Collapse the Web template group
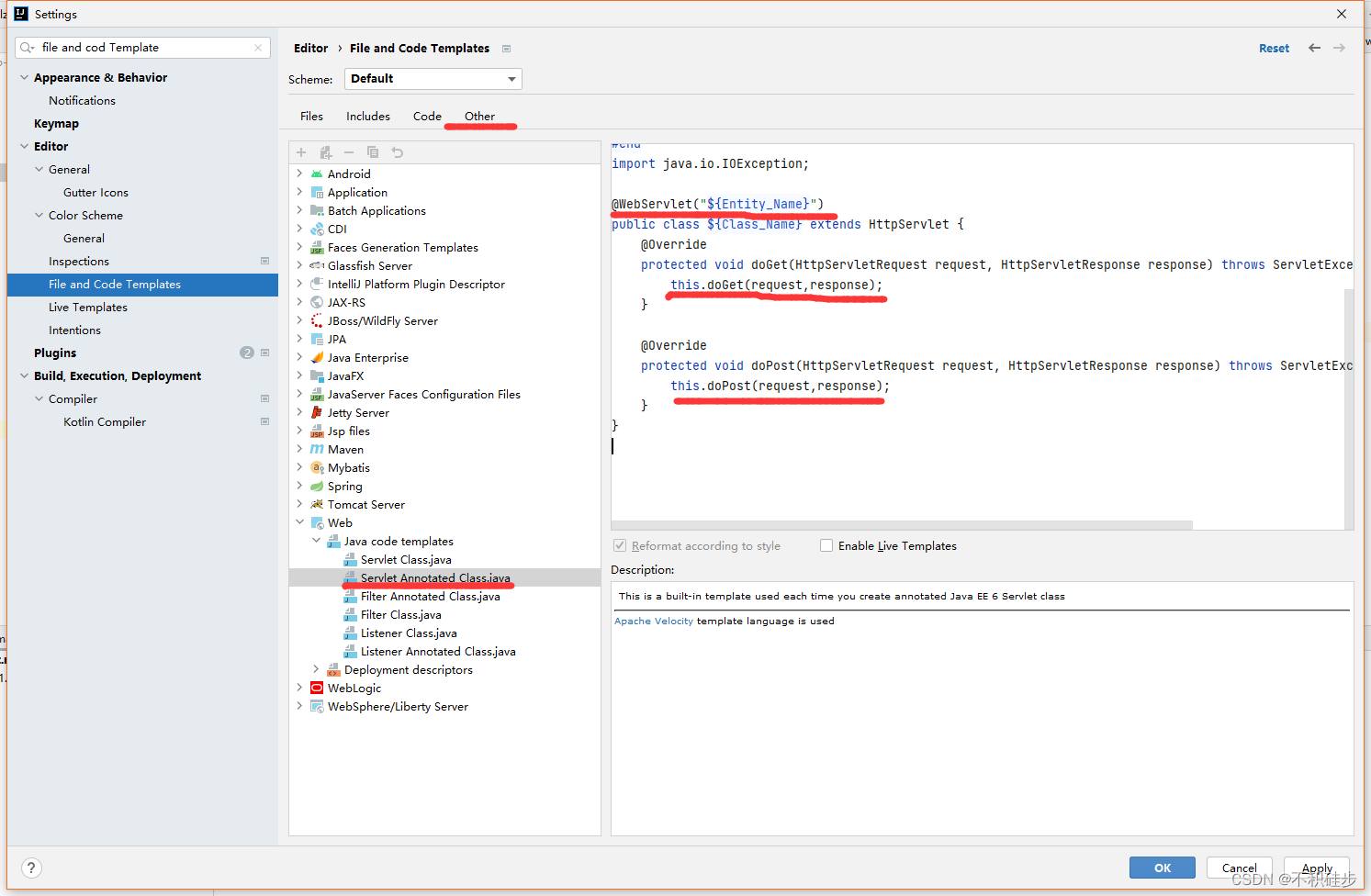Viewport: 1371px width, 896px height. pyautogui.click(x=299, y=522)
